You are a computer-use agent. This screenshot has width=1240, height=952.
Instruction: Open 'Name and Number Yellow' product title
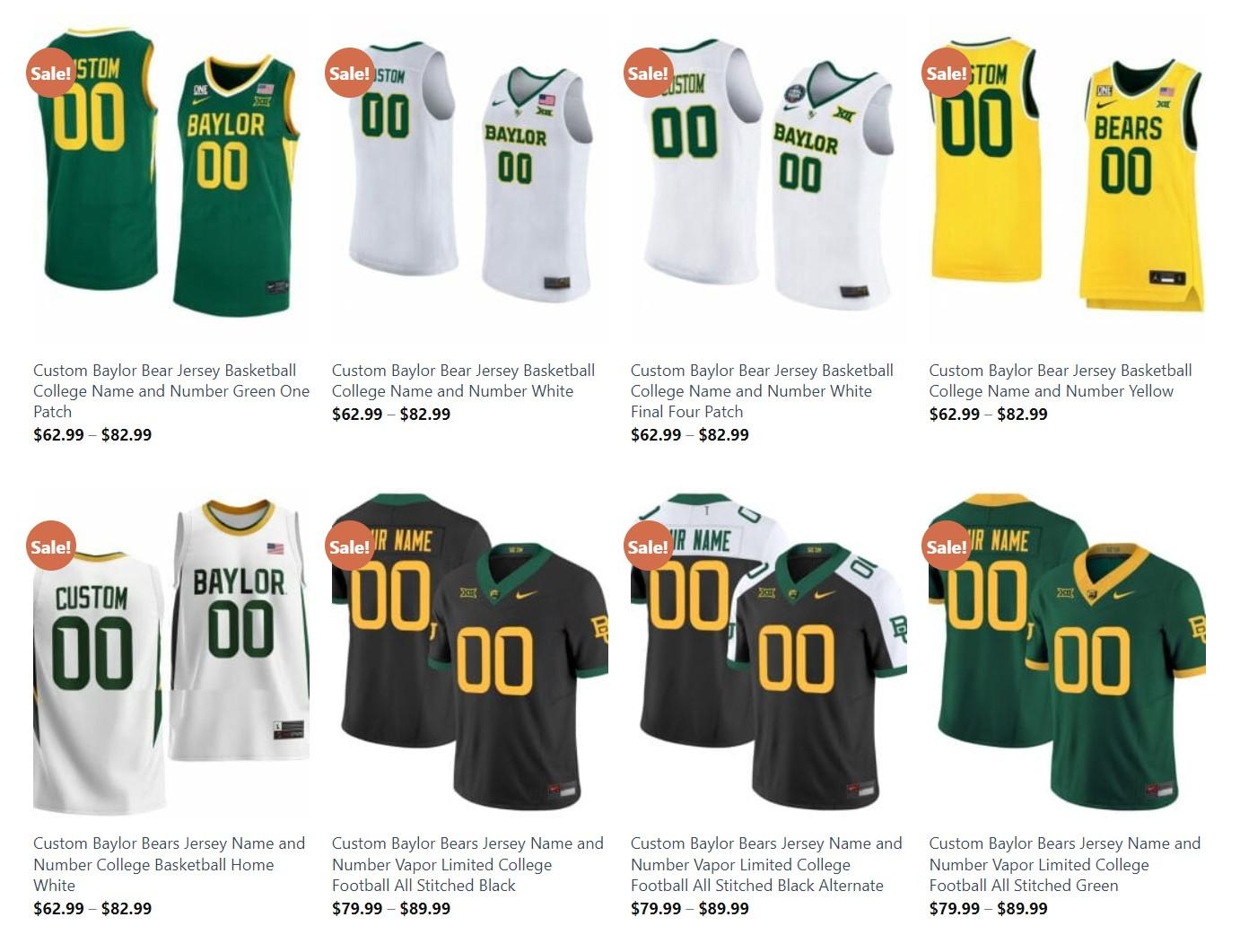1061,380
